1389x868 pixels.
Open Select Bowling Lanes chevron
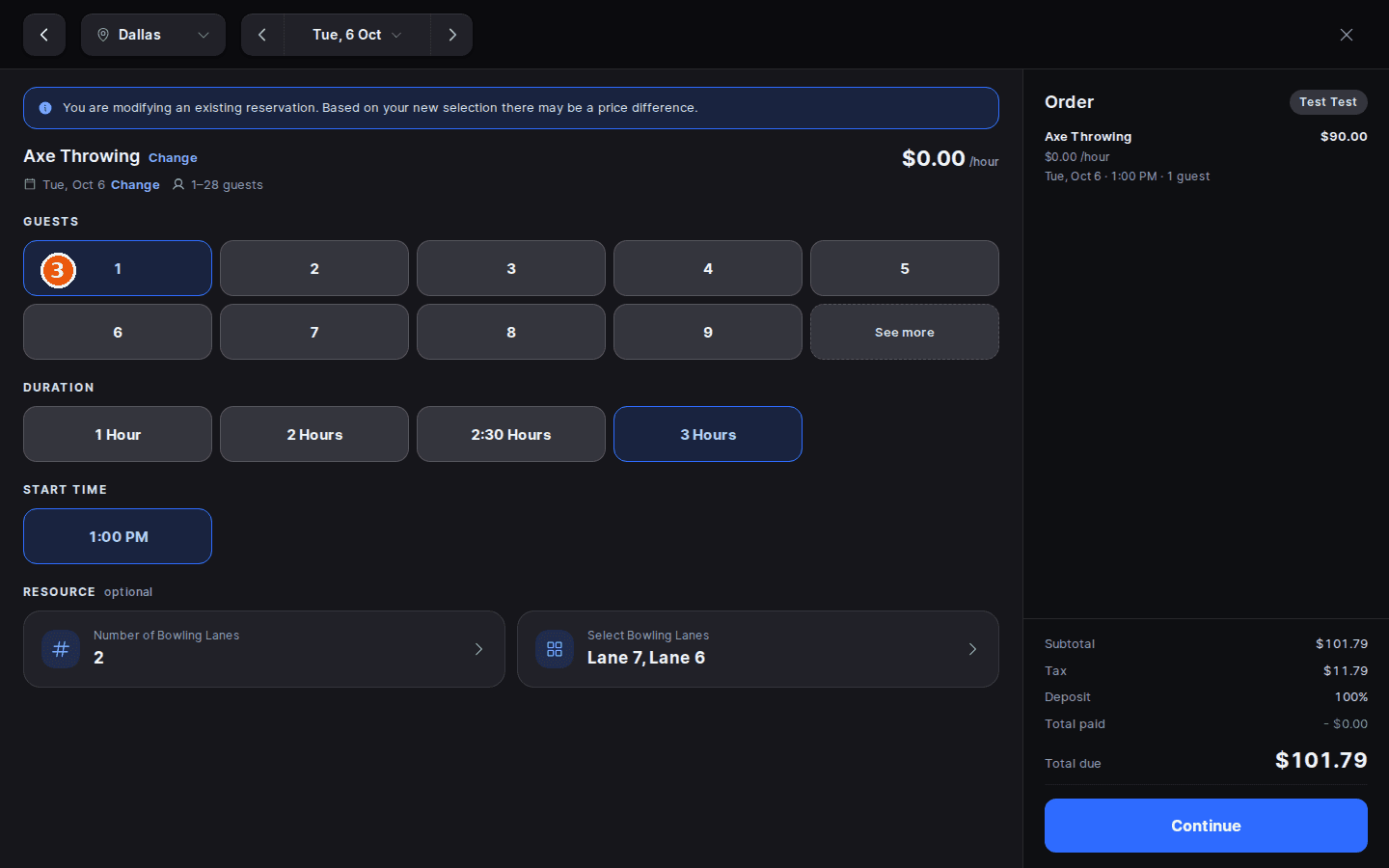tap(972, 649)
